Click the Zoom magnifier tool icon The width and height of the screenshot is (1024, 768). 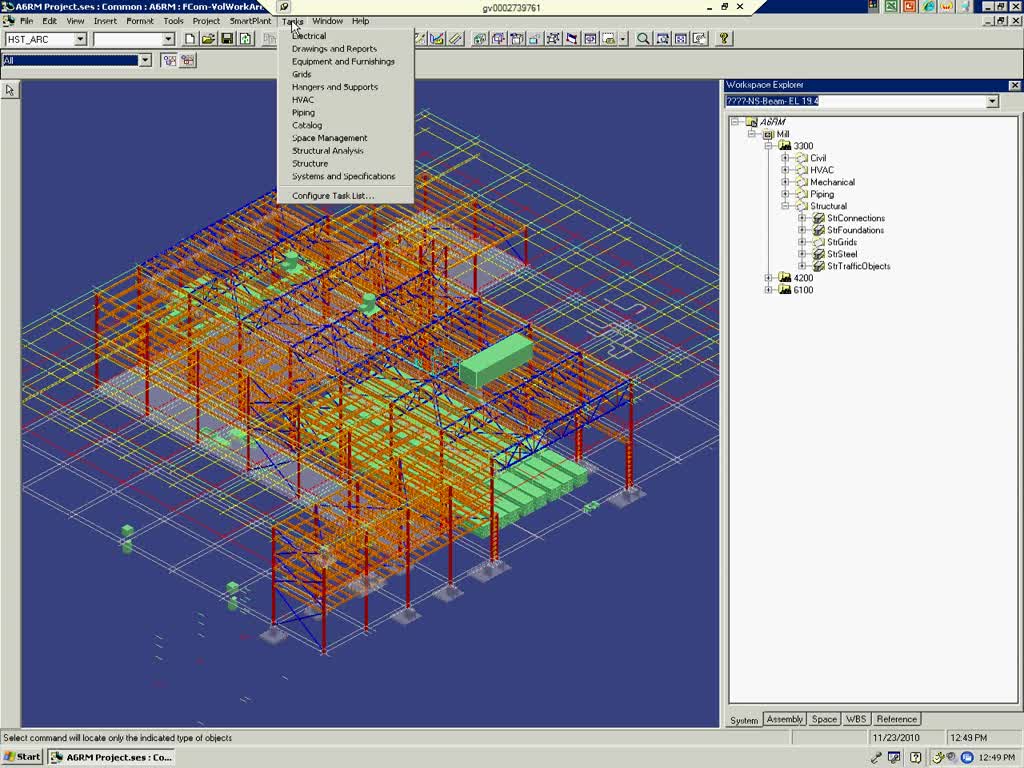(x=643, y=39)
